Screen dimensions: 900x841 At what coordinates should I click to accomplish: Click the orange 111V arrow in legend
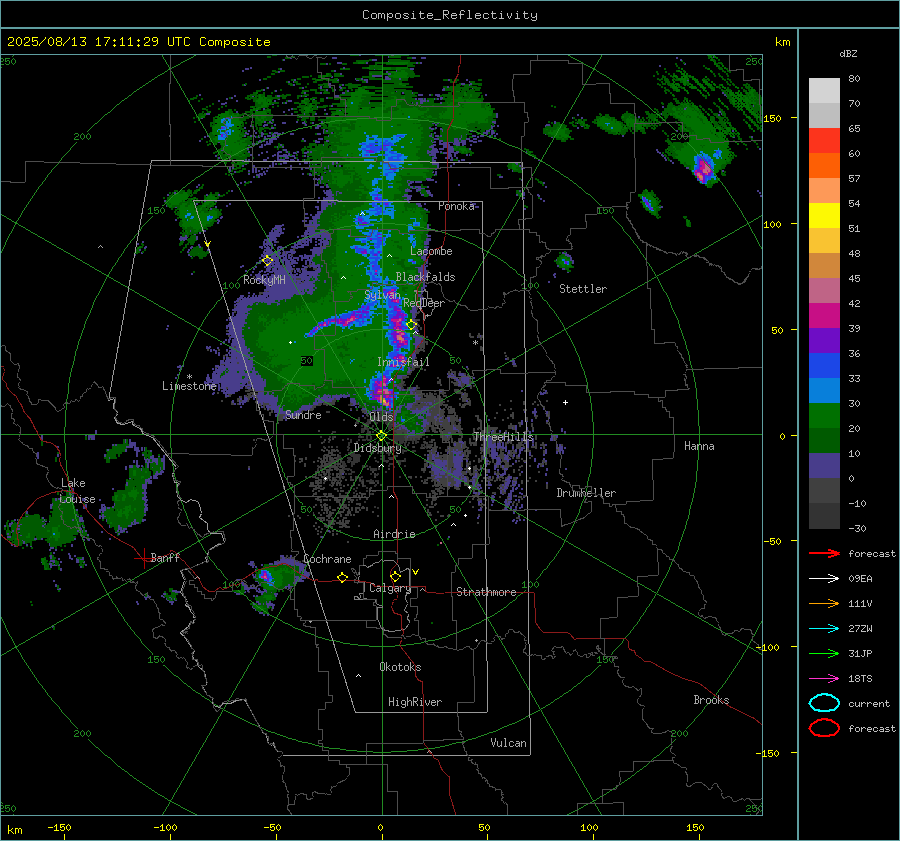(x=824, y=603)
